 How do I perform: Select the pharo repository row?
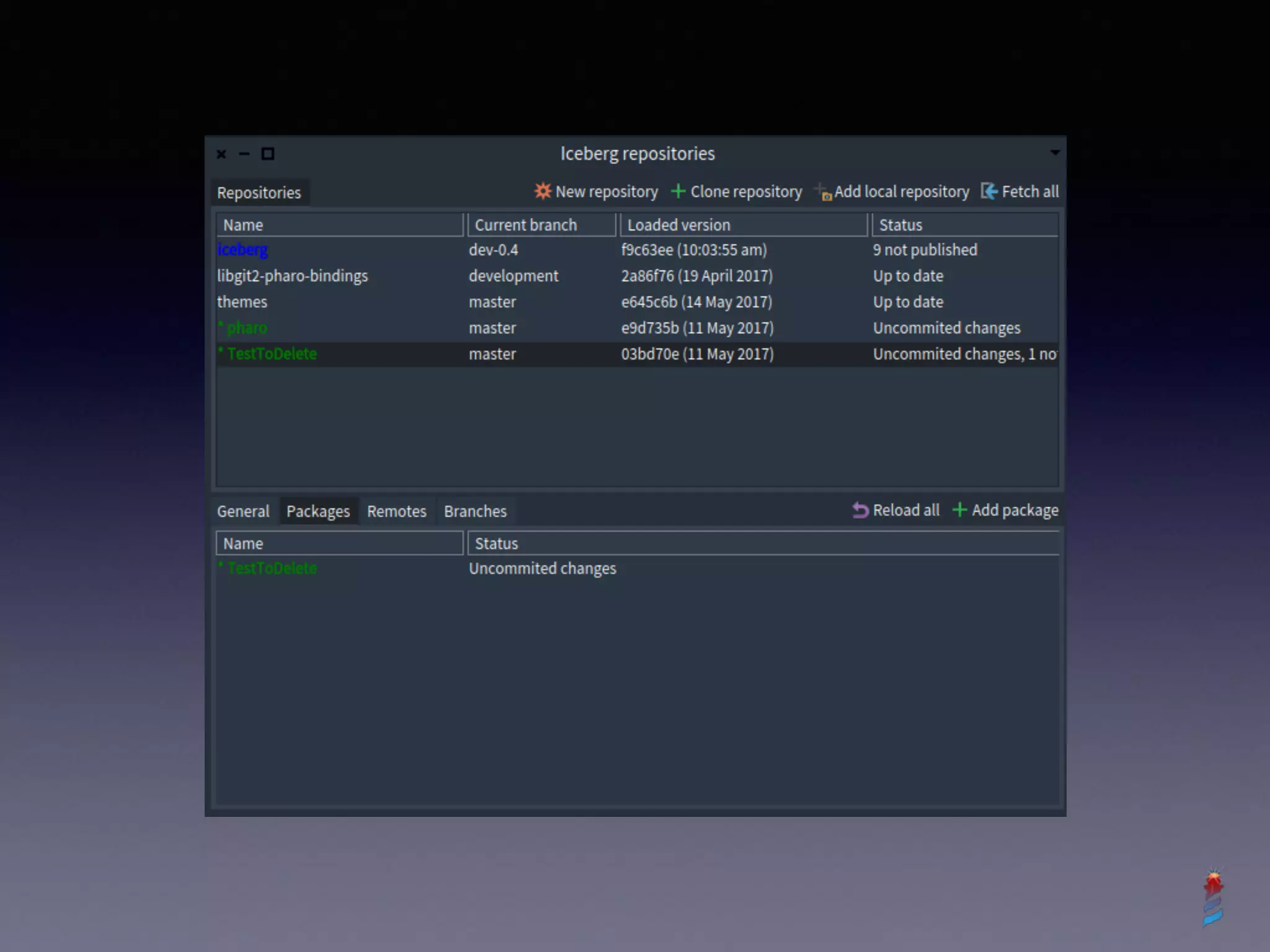(246, 328)
